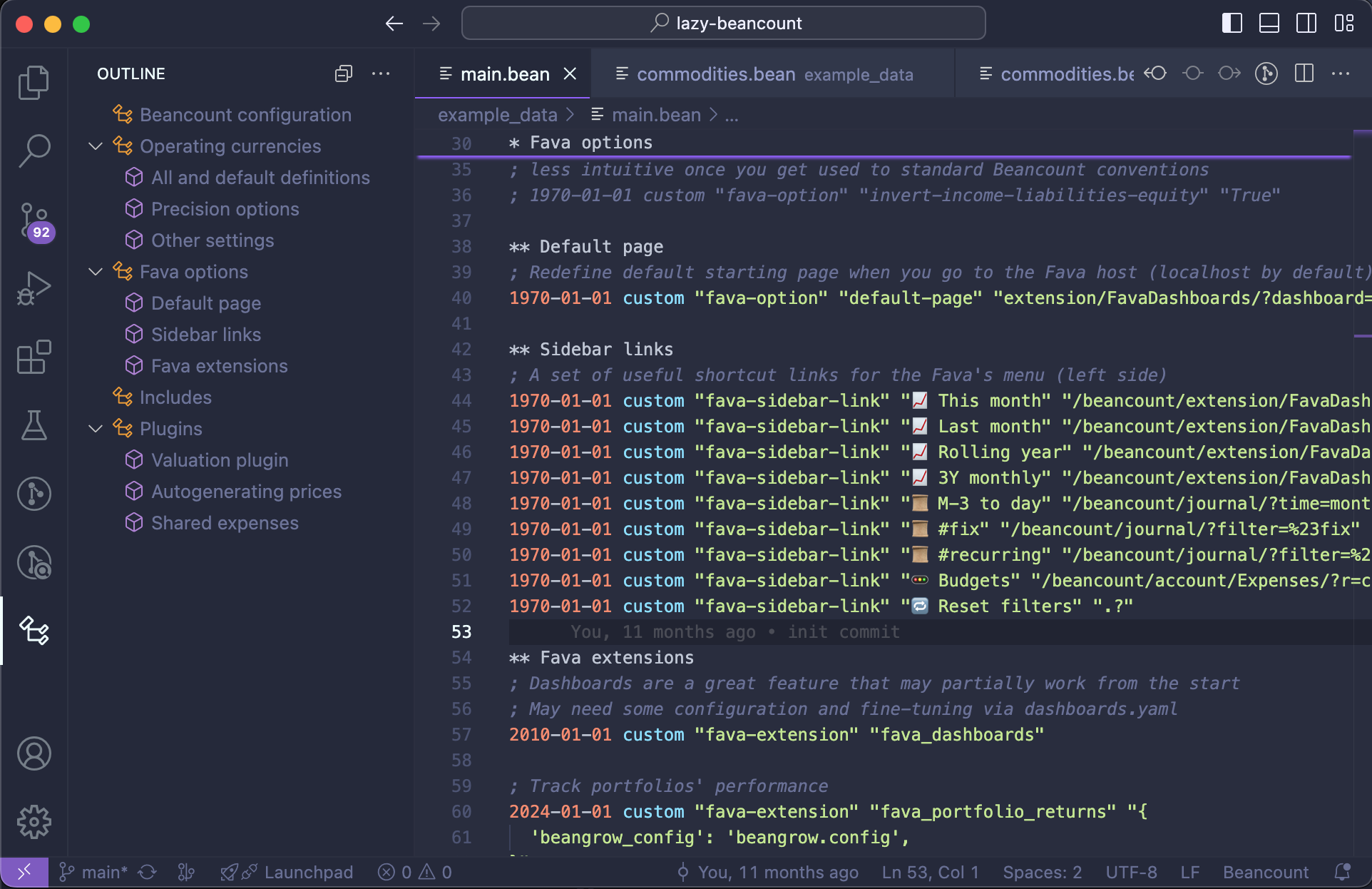Collapse Operating currencies outline node

pos(96,146)
